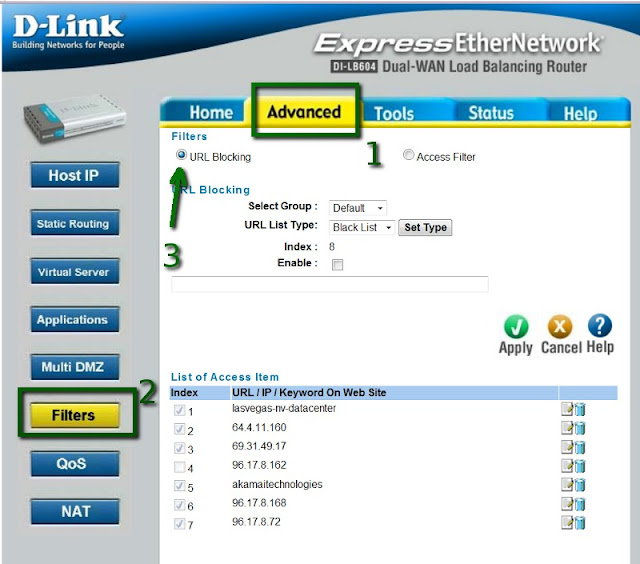The height and width of the screenshot is (564, 640).
Task: Click the akamaitechnologies list entry text
Action: 277,484
